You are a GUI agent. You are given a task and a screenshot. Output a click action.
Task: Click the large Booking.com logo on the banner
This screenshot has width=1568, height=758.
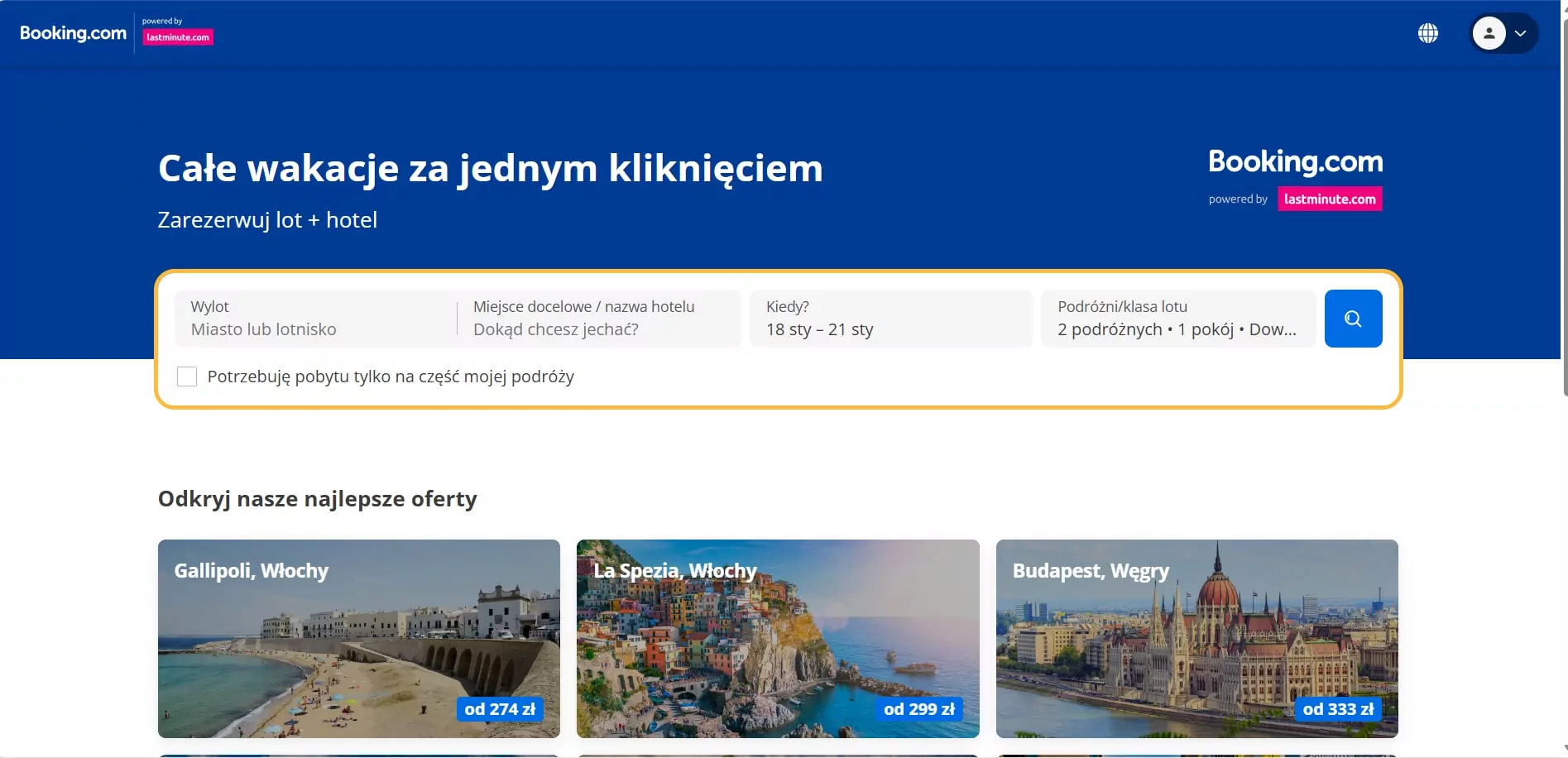[x=1294, y=161]
